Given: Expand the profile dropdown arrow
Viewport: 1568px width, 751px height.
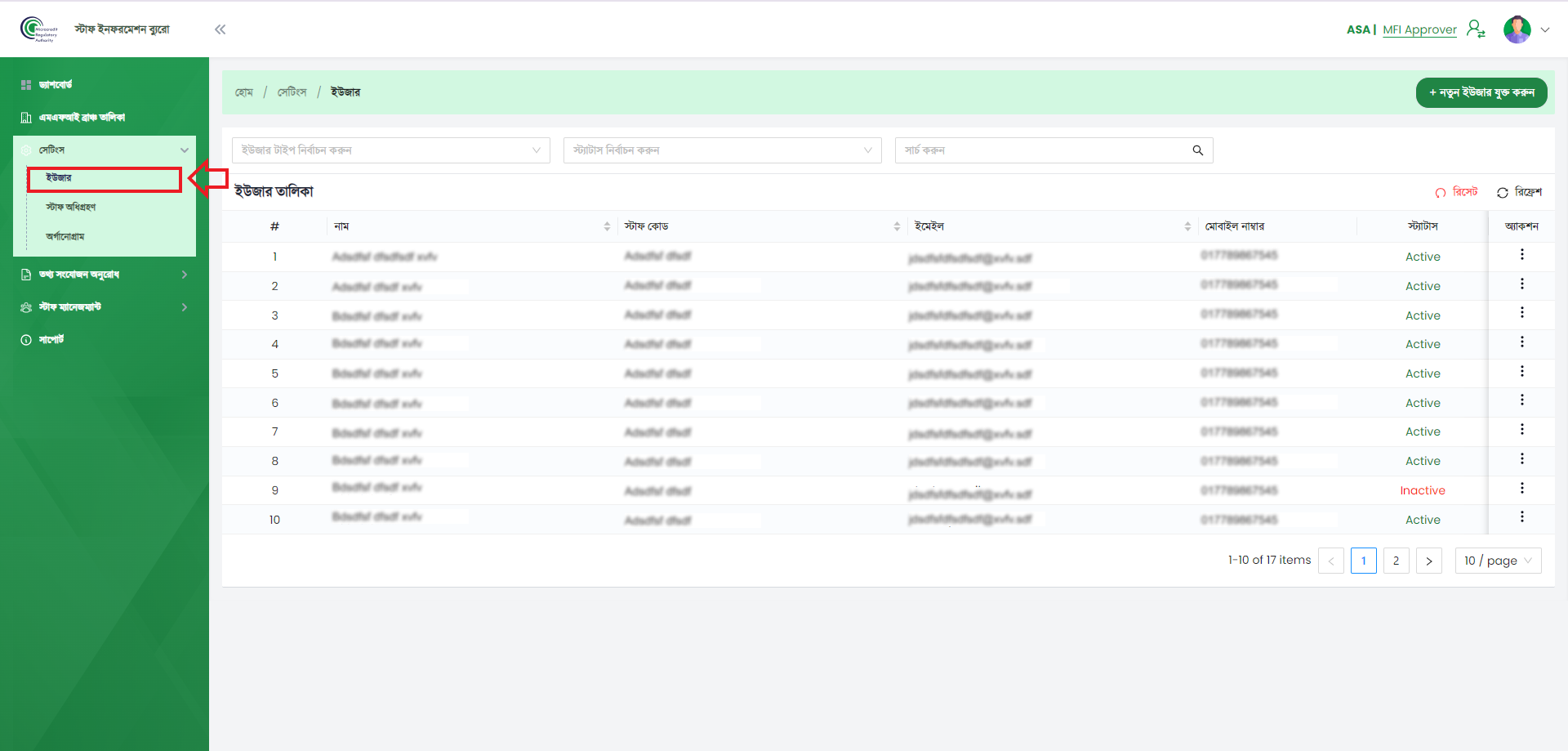Looking at the screenshot, I should tap(1545, 29).
